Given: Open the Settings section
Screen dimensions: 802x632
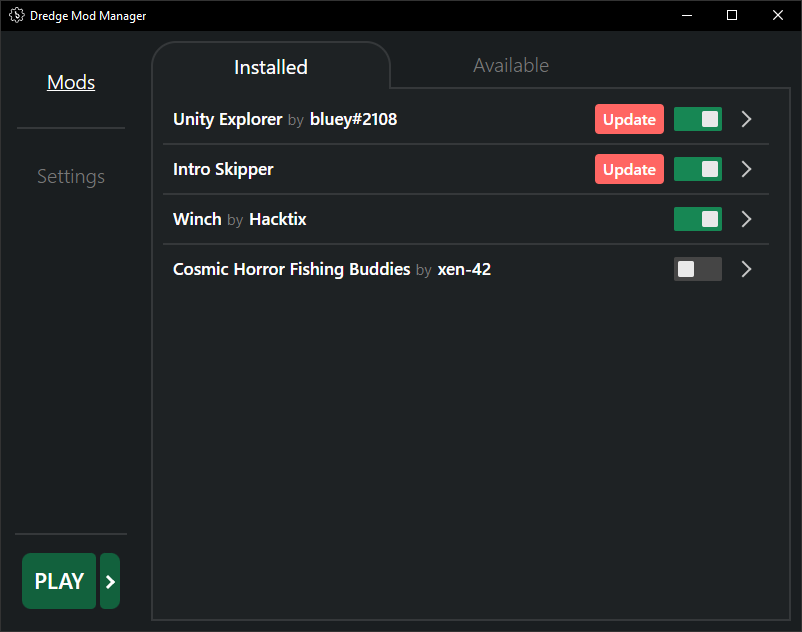Looking at the screenshot, I should (70, 176).
